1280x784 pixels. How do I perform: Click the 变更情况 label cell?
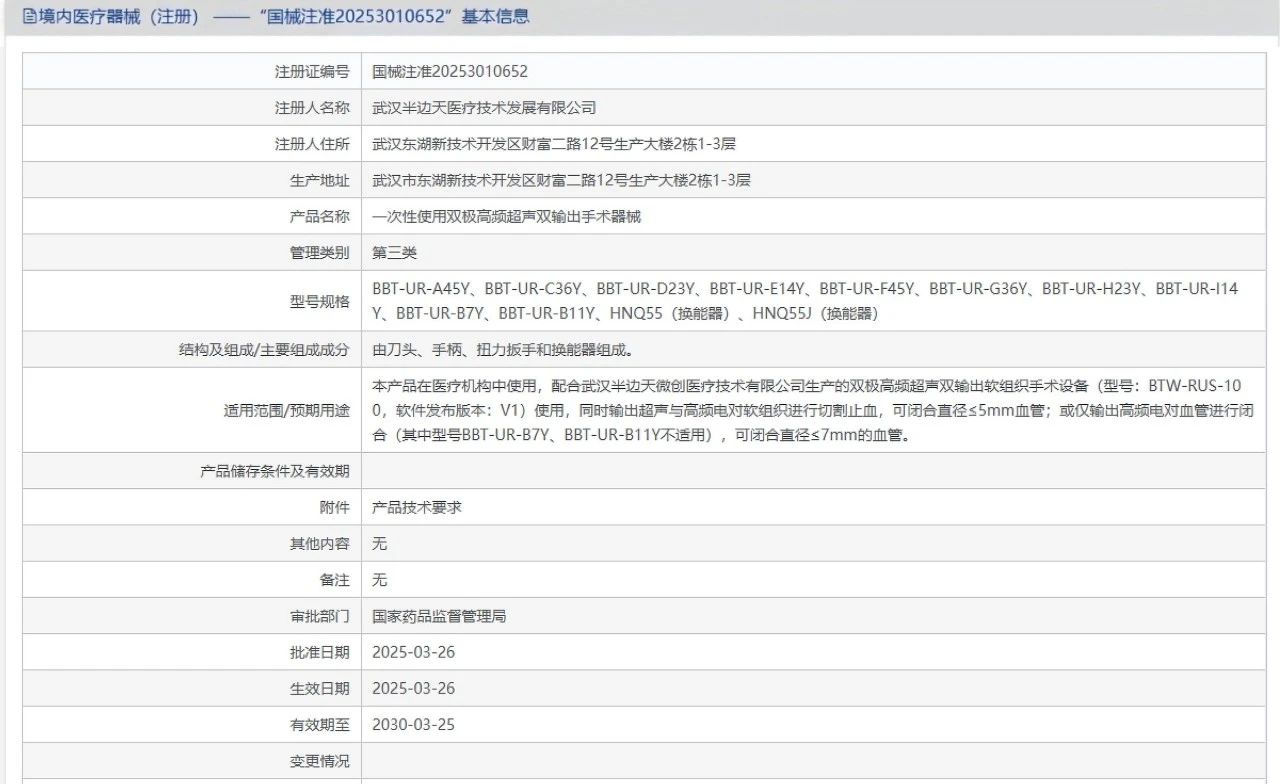(192, 761)
